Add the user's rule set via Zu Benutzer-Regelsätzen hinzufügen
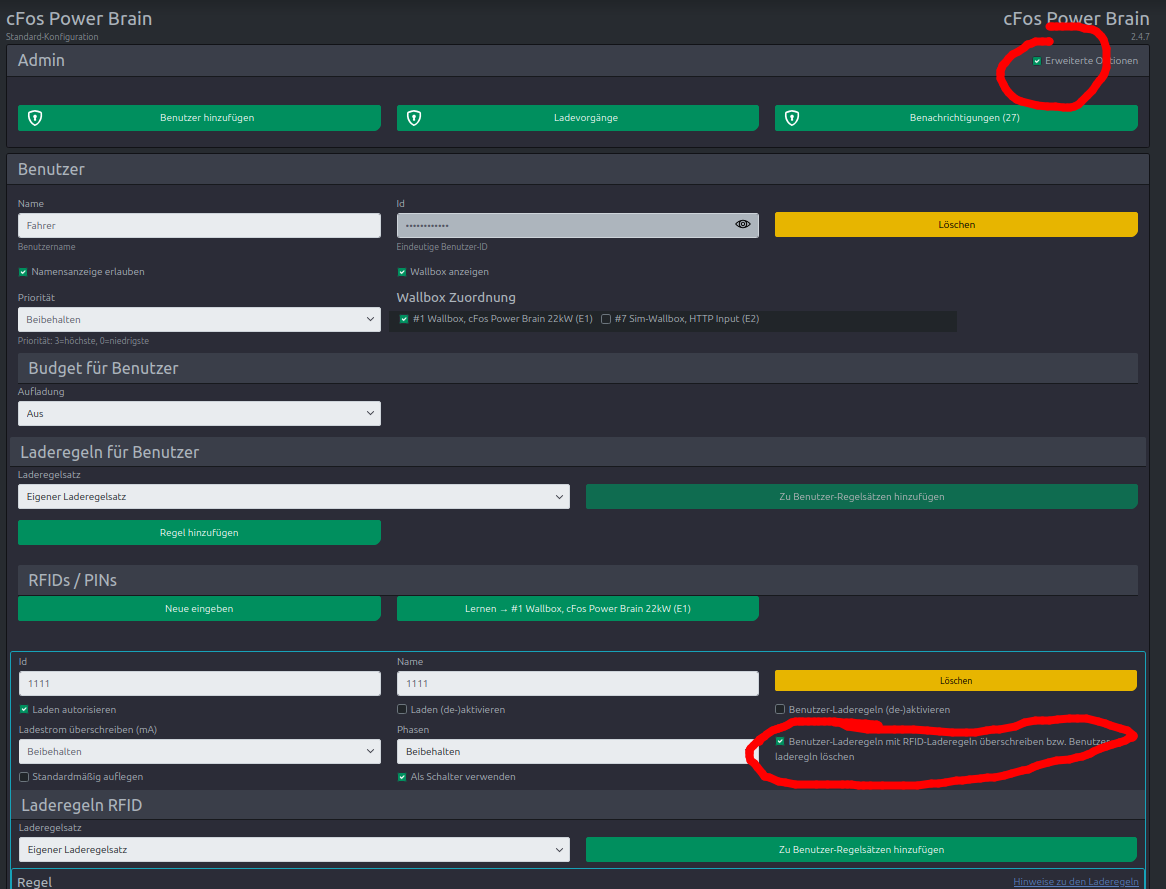The height and width of the screenshot is (889, 1166). (x=862, y=497)
